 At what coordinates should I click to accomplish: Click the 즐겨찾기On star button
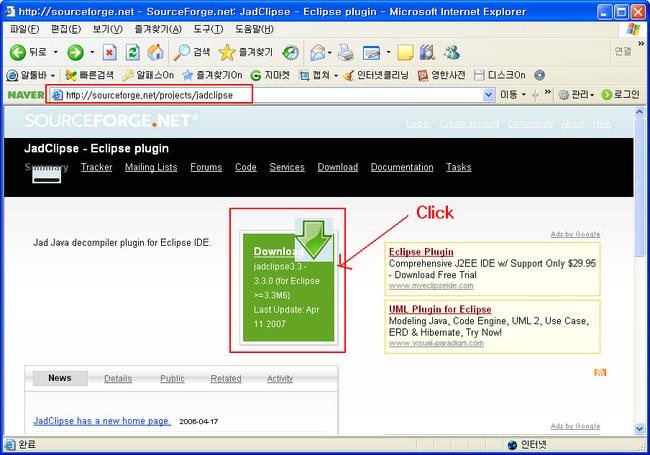tap(212, 75)
